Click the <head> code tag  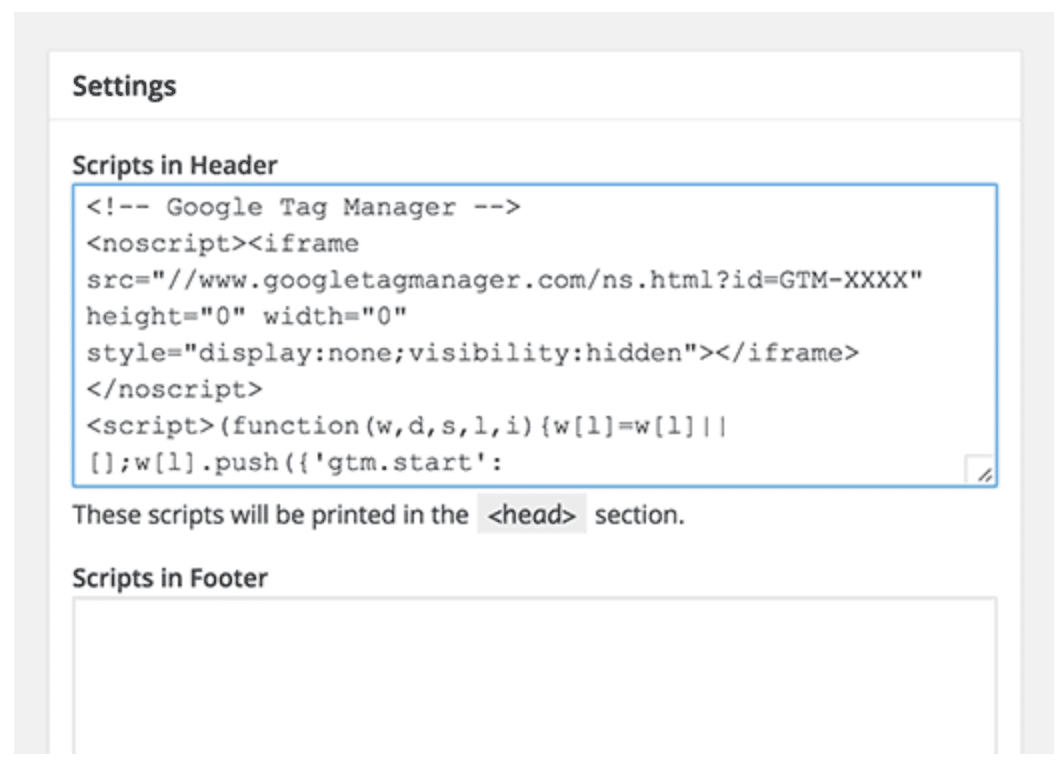[x=531, y=516]
